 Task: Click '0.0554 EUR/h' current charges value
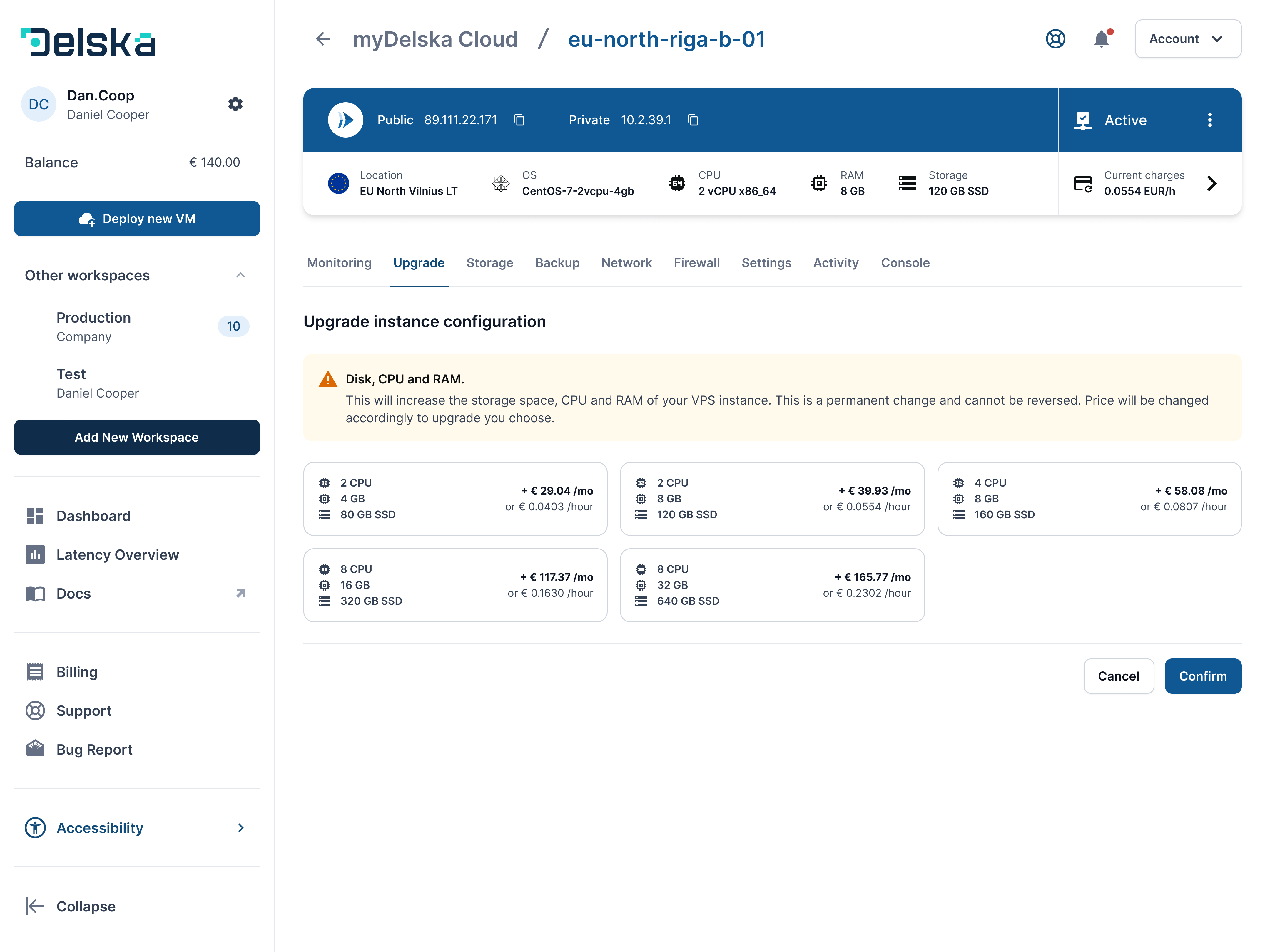coord(1139,191)
